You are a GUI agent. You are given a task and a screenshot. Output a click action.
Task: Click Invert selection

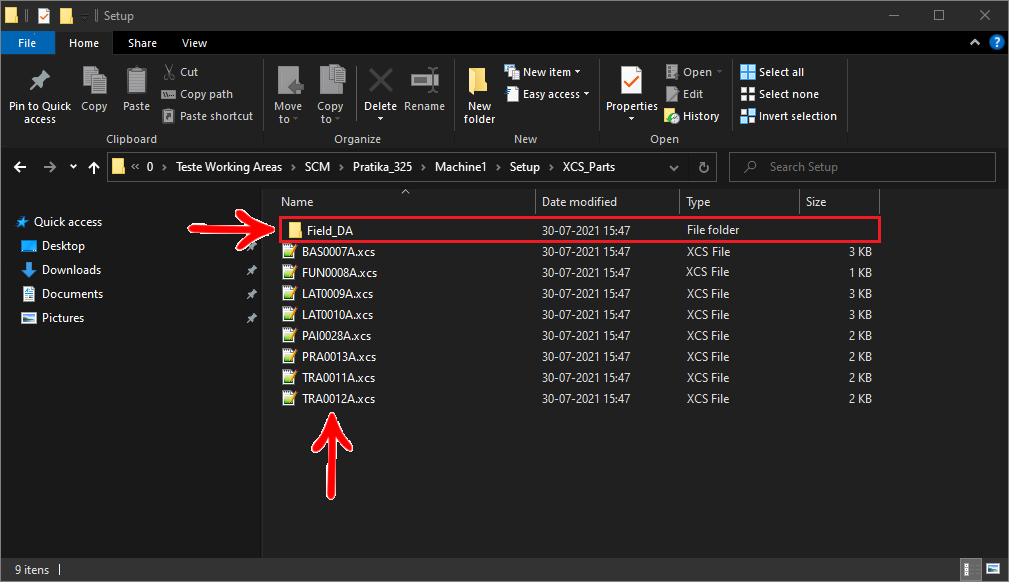point(788,116)
